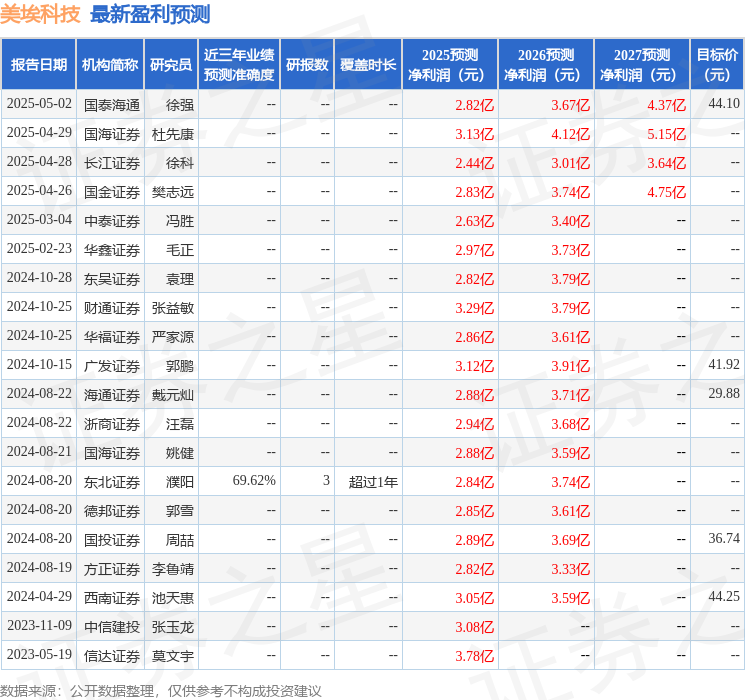Click the 44.25 target price value
Viewport: 745px width, 700px height.
pyautogui.click(x=723, y=597)
